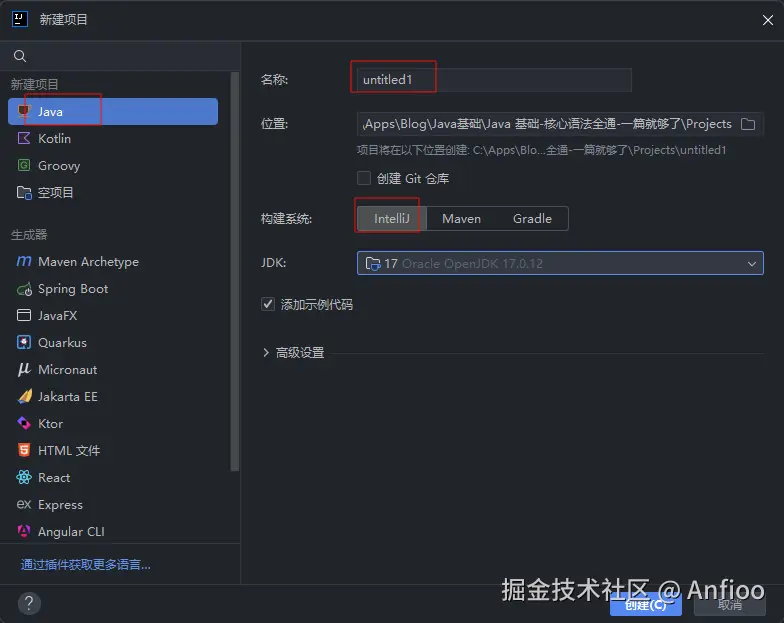The width and height of the screenshot is (784, 623).
Task: Click the Express ex icon
Action: point(24,504)
